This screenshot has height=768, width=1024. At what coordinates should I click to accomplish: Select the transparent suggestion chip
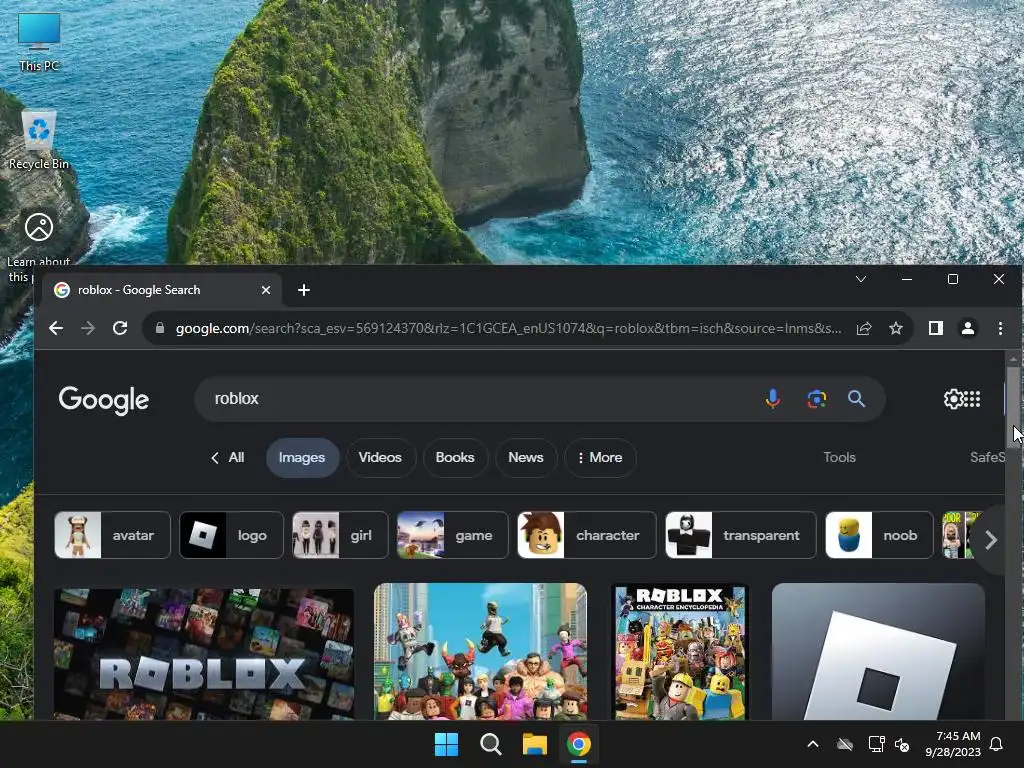click(x=741, y=536)
